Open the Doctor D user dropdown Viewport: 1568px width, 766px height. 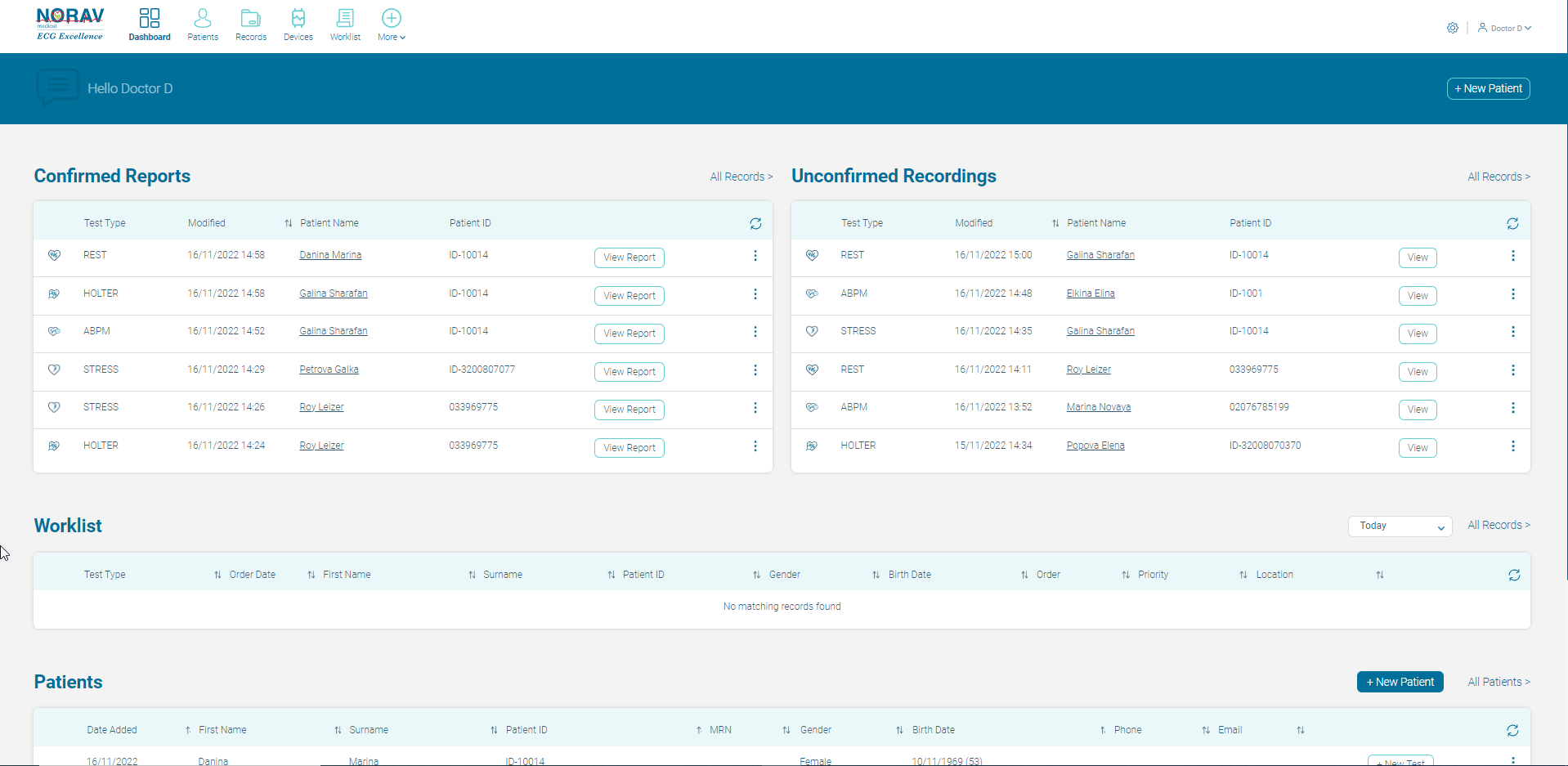(x=1504, y=28)
